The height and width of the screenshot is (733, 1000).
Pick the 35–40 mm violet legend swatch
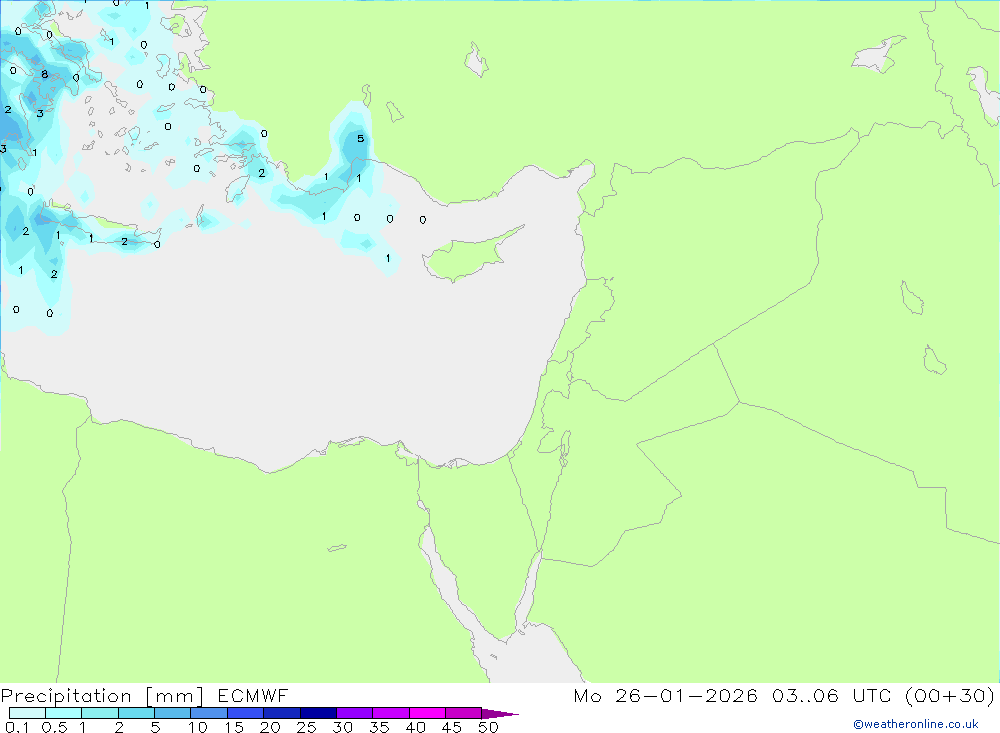coord(391,713)
